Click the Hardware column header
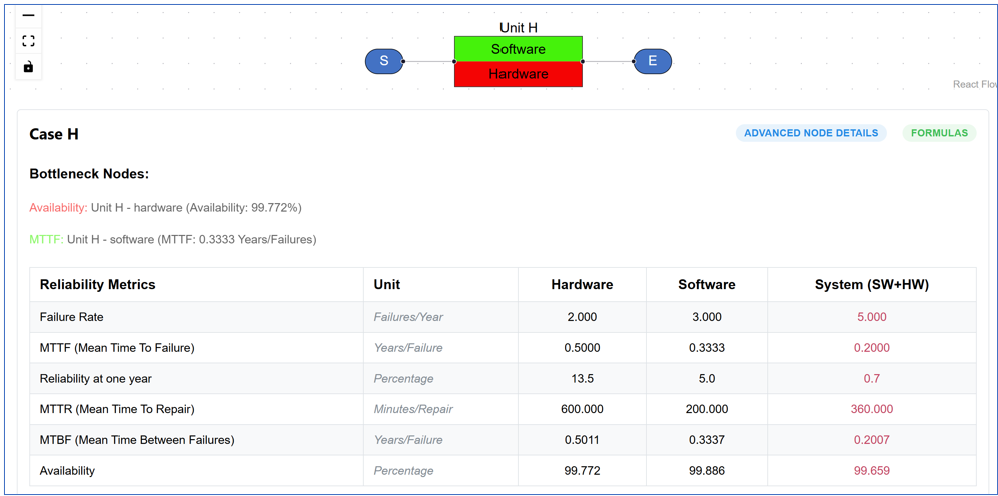 [582, 285]
